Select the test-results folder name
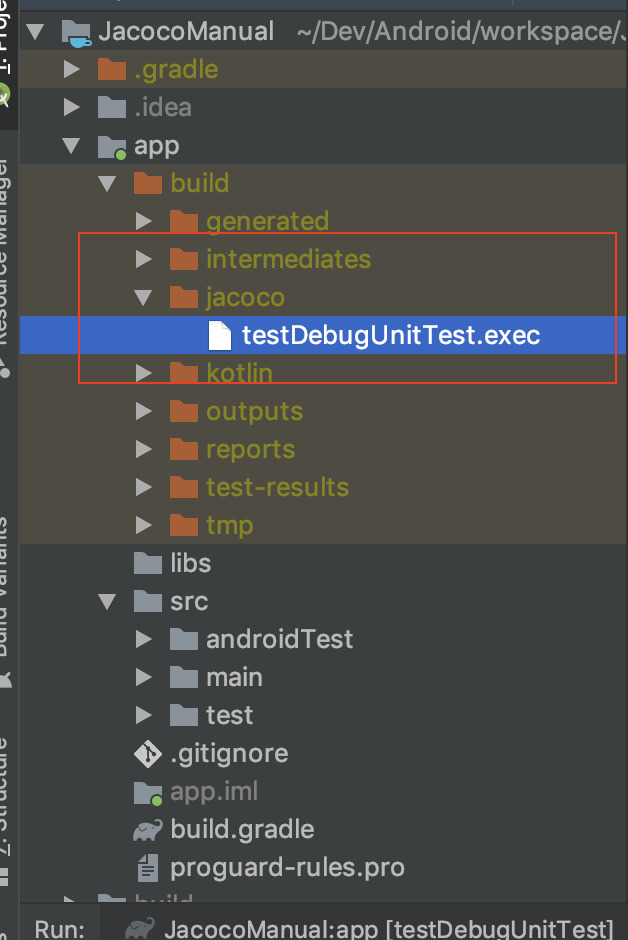The height and width of the screenshot is (940, 628). [x=277, y=487]
